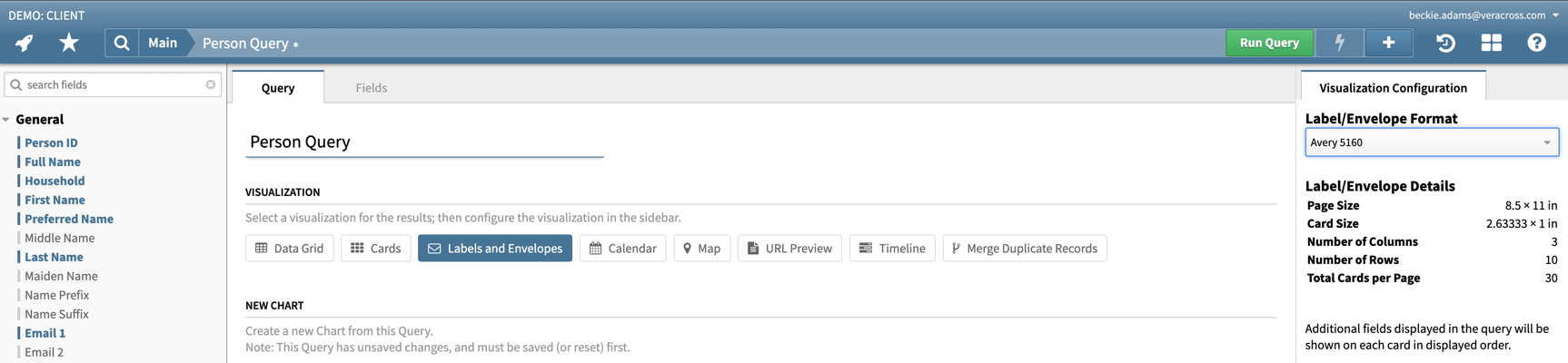Open the history clock icon
Image resolution: width=1568 pixels, height=363 pixels.
pos(1445,43)
